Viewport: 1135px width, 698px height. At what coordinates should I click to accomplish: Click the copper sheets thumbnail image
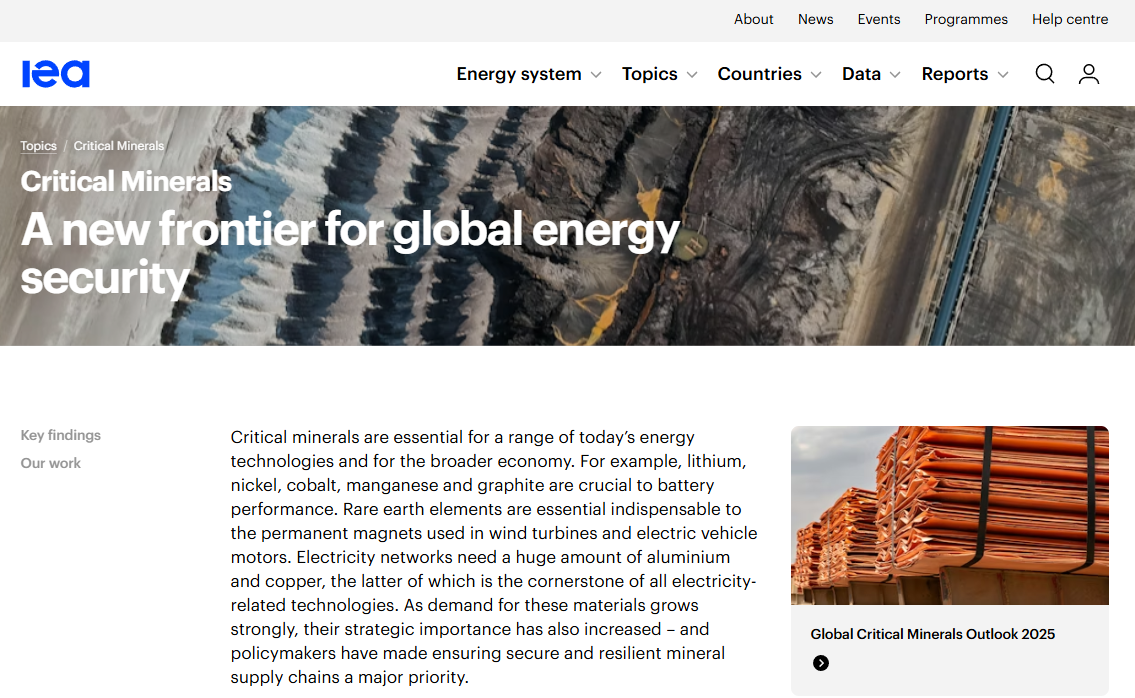point(950,516)
